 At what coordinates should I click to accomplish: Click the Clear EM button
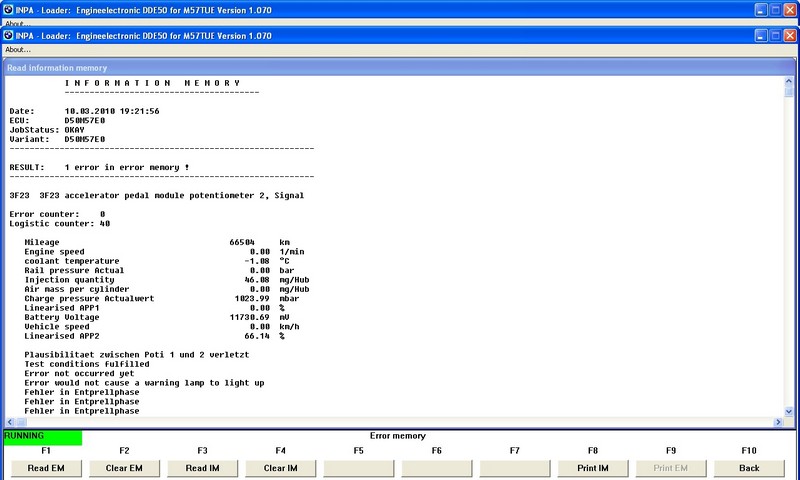click(x=124, y=468)
